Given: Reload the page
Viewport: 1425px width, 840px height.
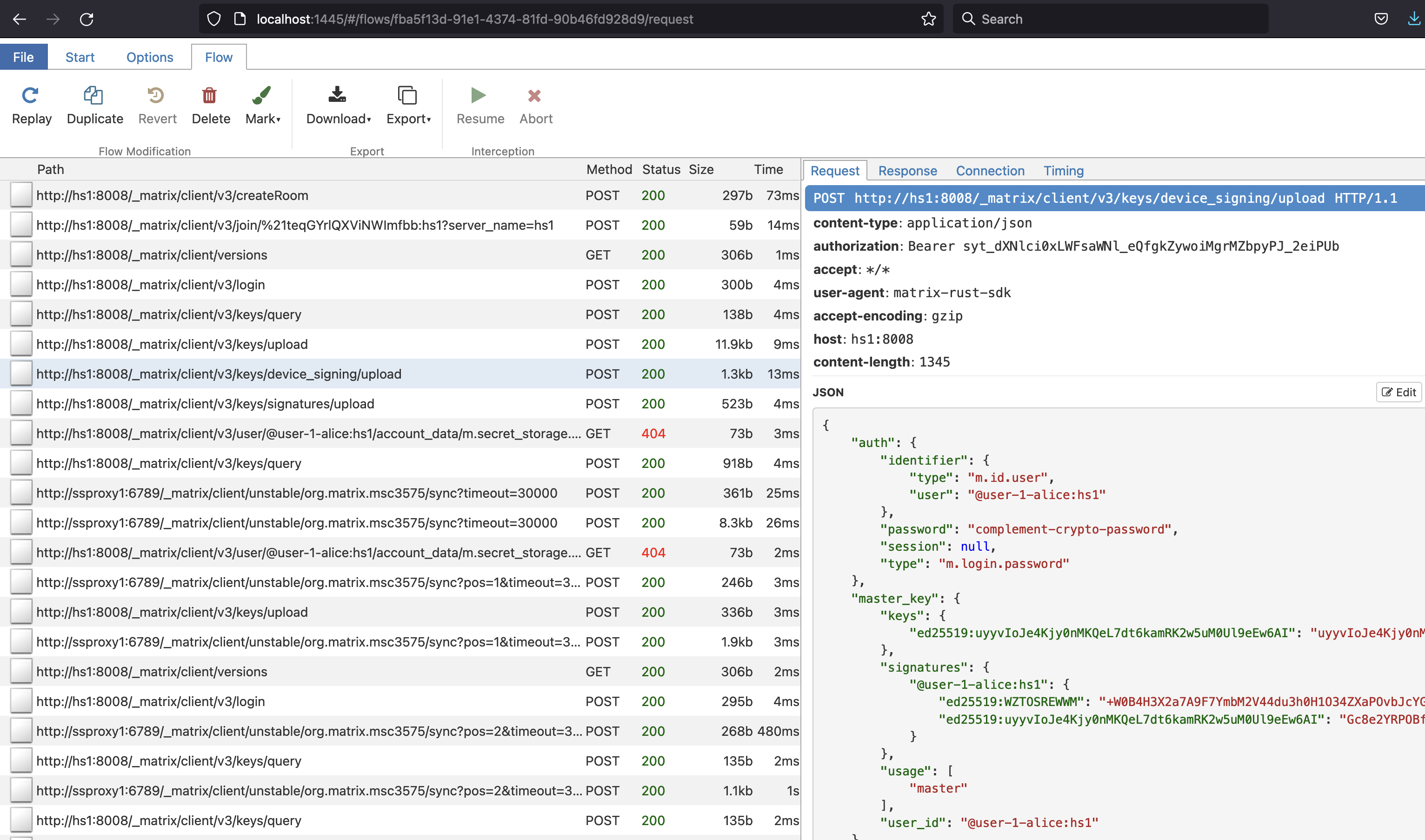Looking at the screenshot, I should (87, 19).
